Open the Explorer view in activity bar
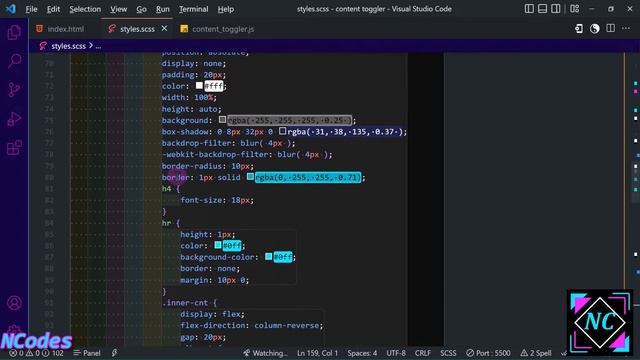 click(x=14, y=33)
